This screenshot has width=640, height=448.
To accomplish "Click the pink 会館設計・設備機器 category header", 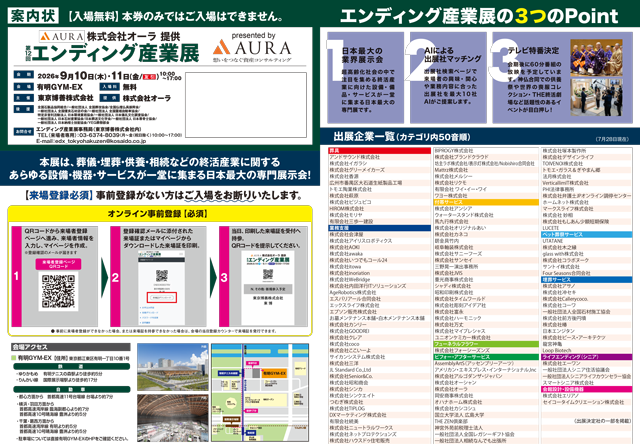I will pyautogui.click(x=586, y=389).
